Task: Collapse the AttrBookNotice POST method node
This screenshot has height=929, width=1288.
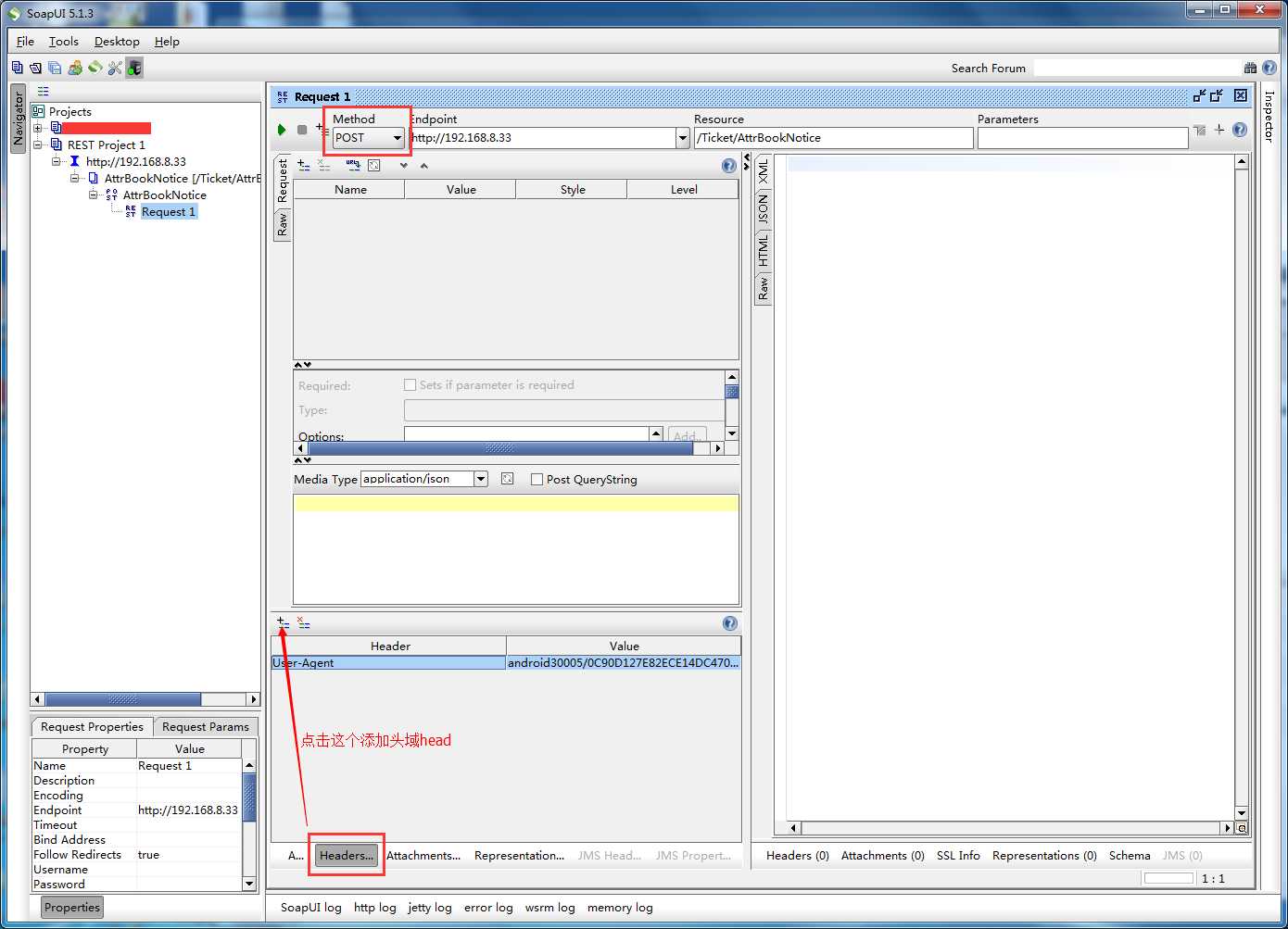Action: [x=94, y=195]
